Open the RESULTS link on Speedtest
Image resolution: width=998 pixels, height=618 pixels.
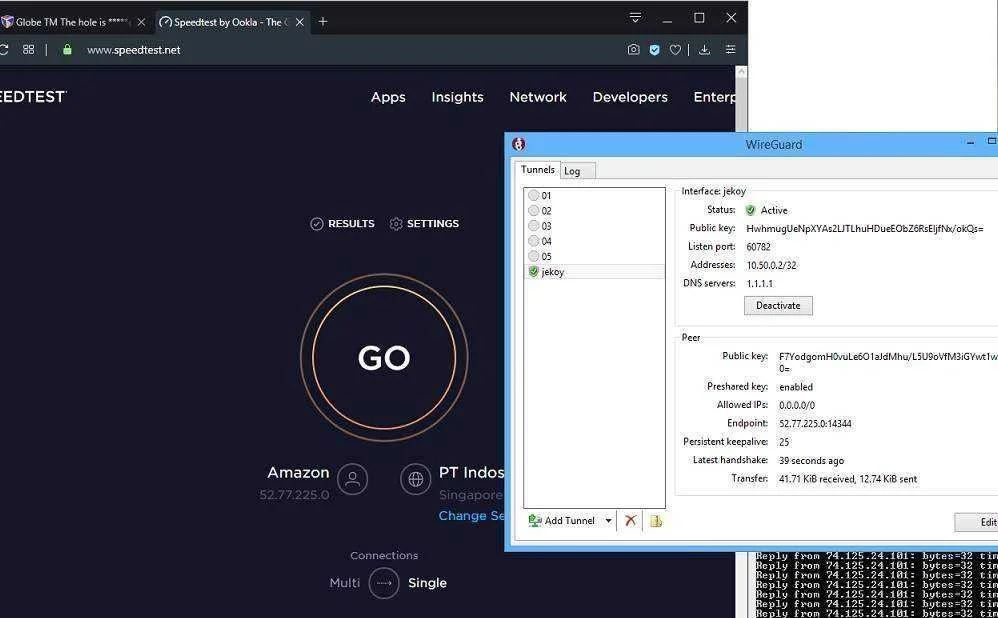342,223
